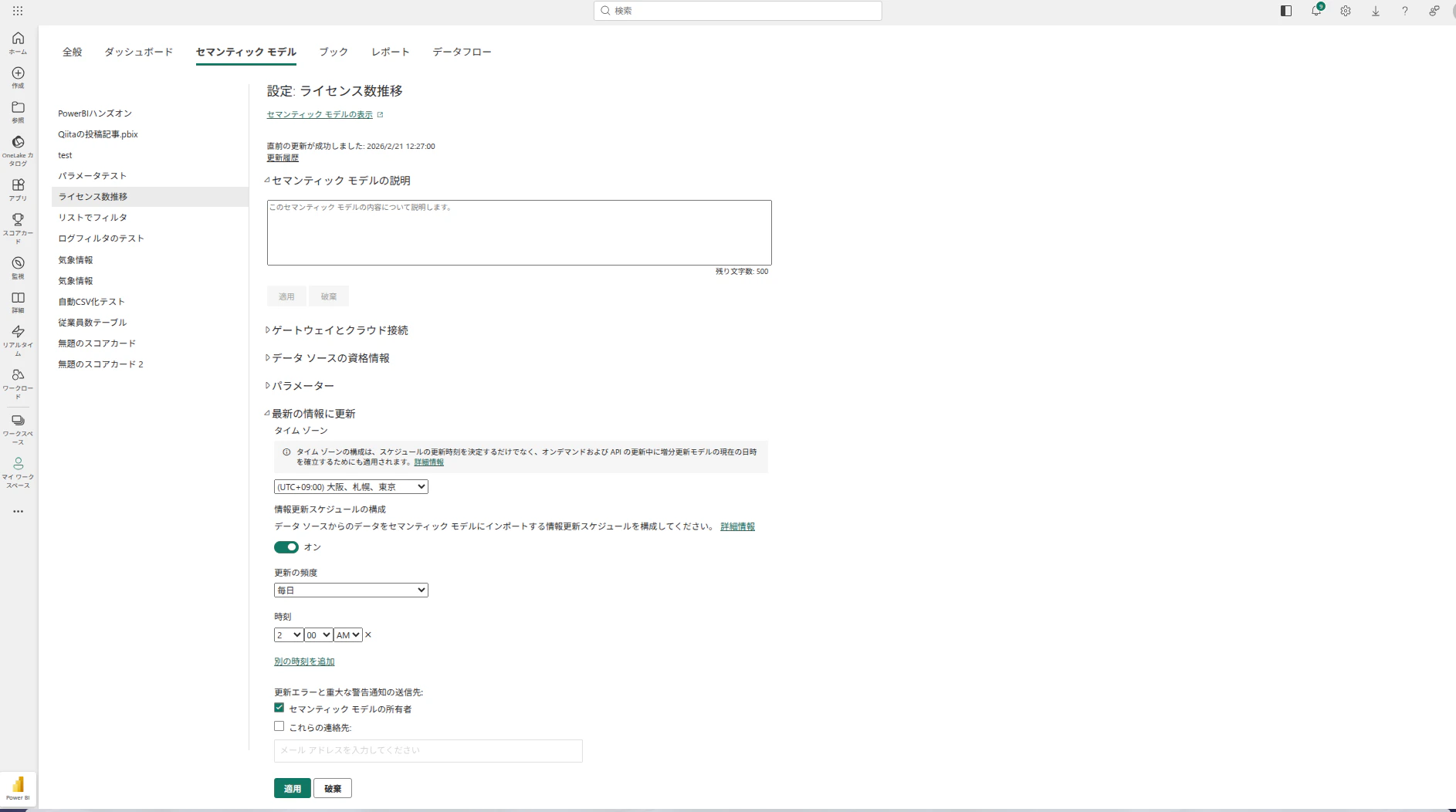Click the bottom 破棄 button
Screen dimensions: 1456x812
[333, 788]
